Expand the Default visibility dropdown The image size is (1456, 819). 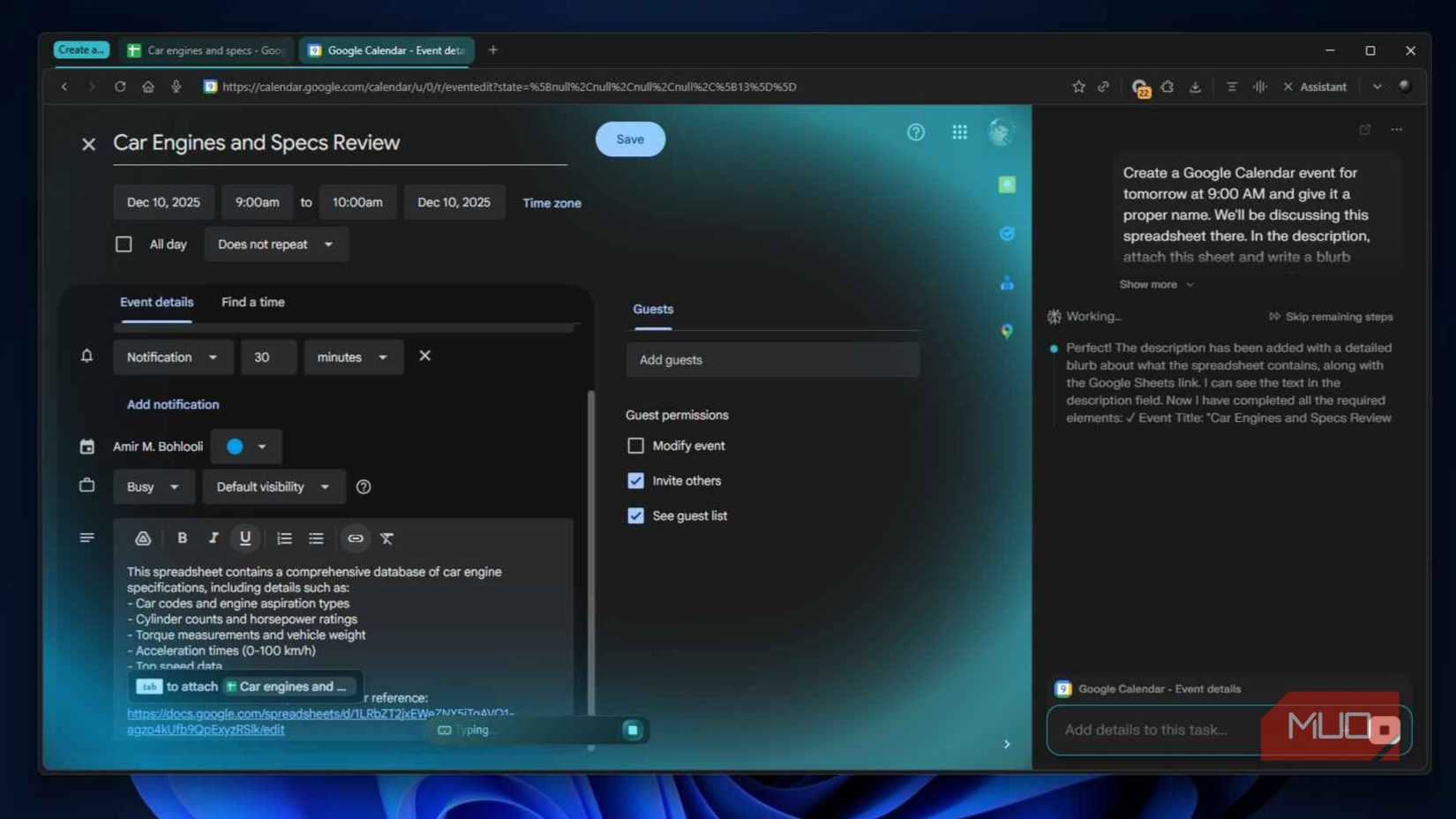273,487
